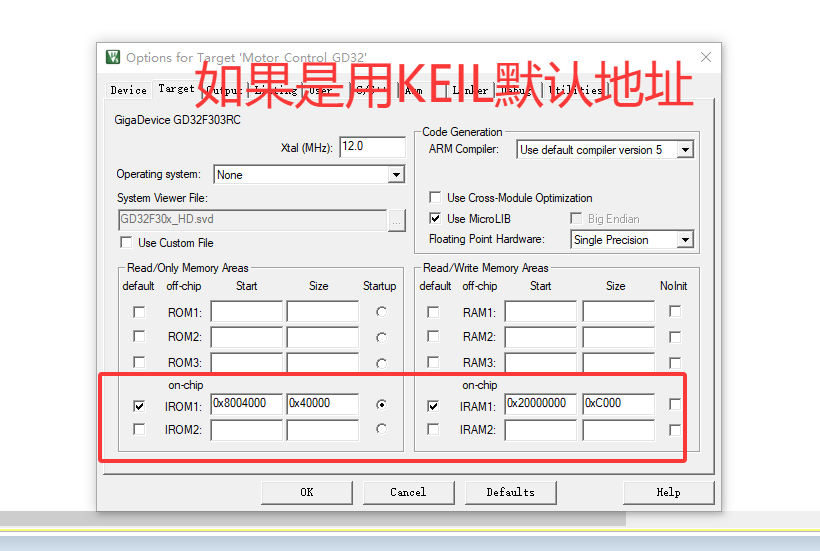Check the IROM2 default checkbox

pyautogui.click(x=139, y=429)
